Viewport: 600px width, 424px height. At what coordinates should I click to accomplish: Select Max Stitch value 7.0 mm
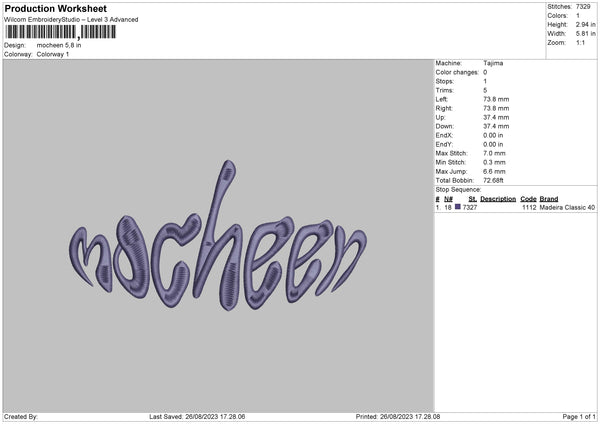(494, 153)
